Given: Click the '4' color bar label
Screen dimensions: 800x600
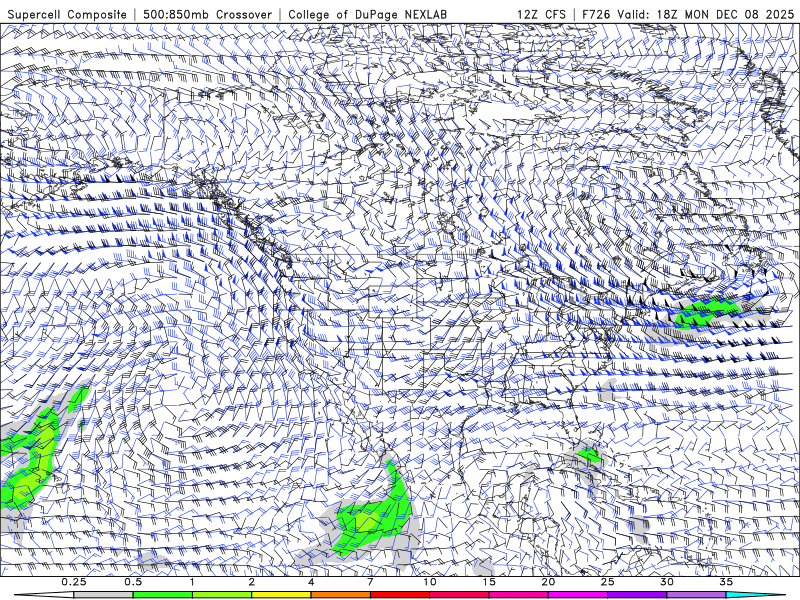Looking at the screenshot, I should pos(311,582).
